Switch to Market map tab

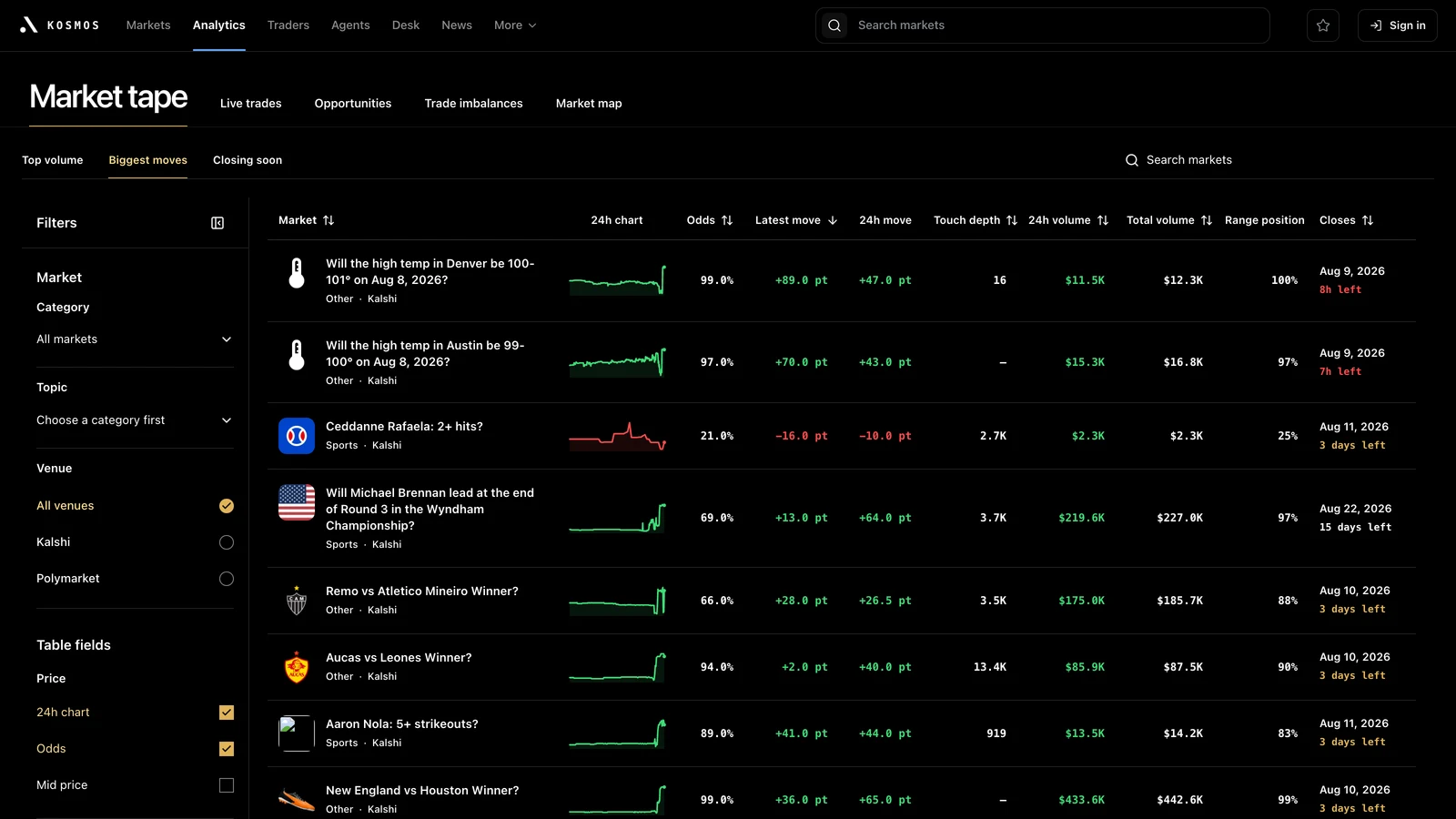[x=589, y=104]
